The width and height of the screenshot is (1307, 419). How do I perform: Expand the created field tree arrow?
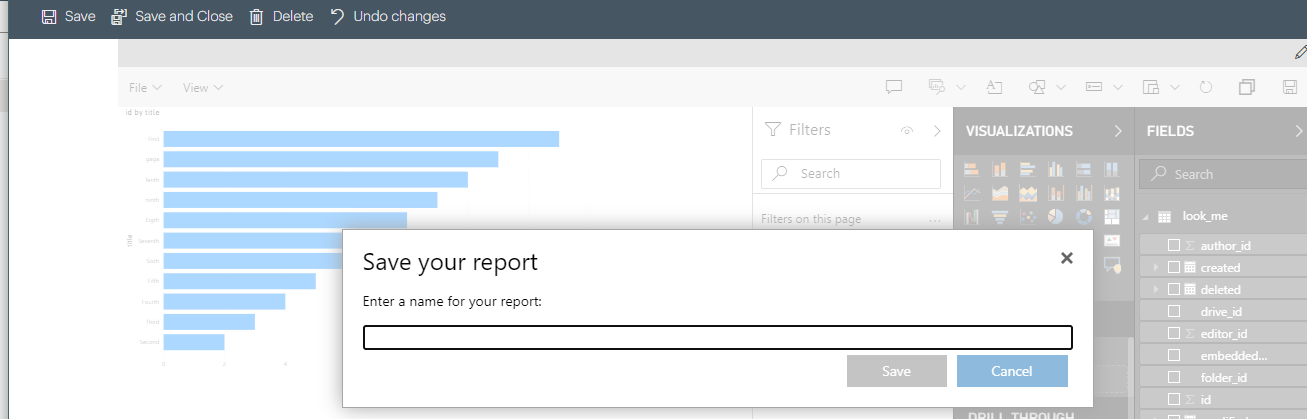(1155, 267)
